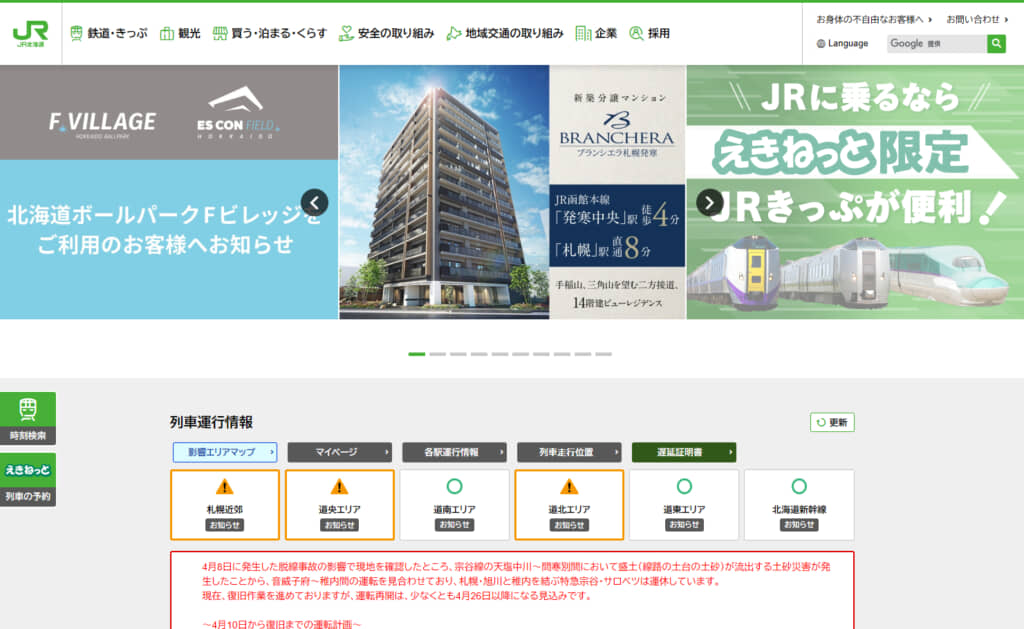Click the building icon beside 企業

point(583,33)
